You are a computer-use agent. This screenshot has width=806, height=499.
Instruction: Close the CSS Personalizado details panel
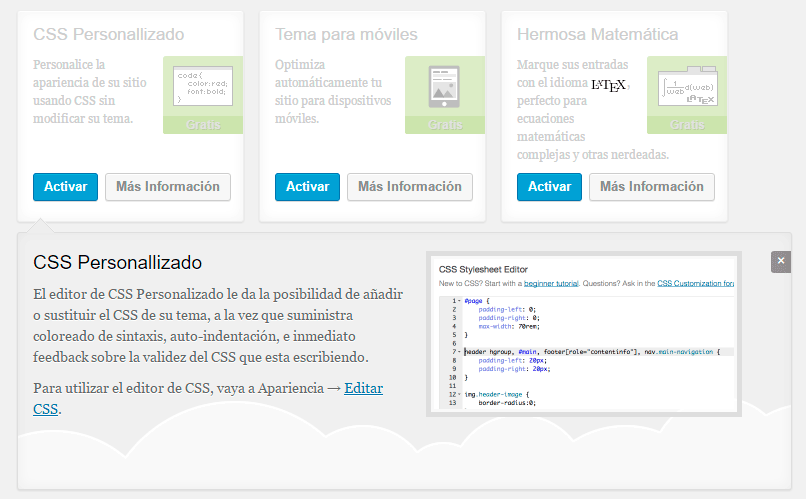781,262
